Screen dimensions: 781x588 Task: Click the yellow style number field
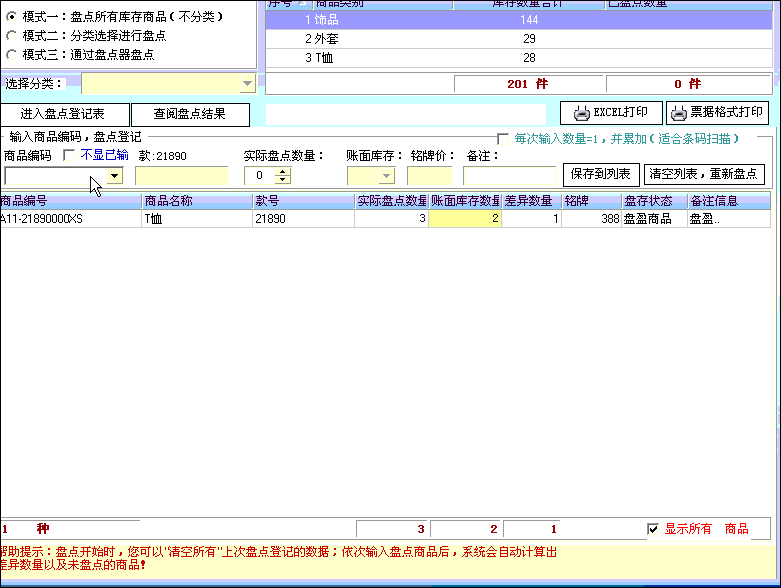[181, 176]
